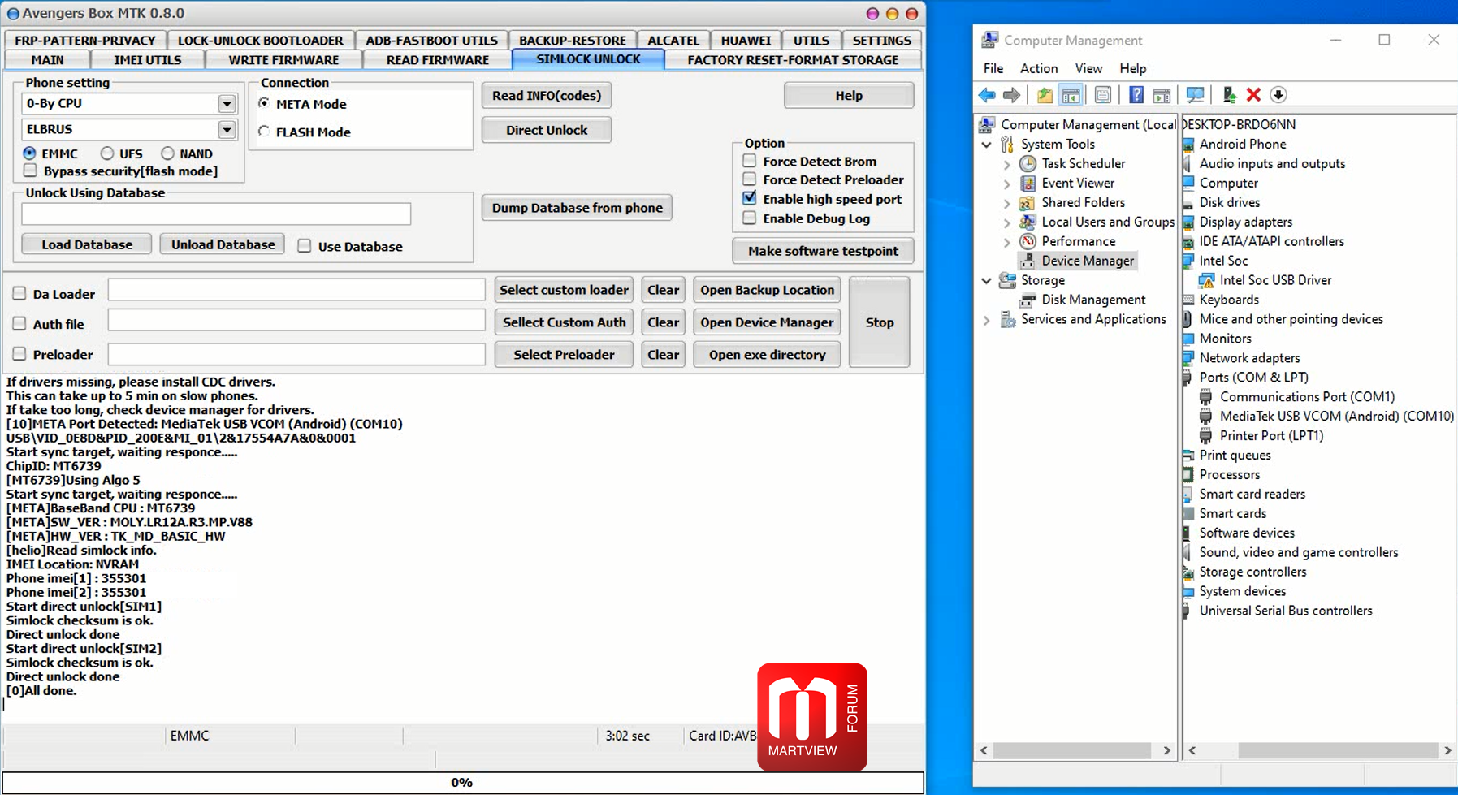Collapse the System Tools tree node
1458x812 pixels.
click(x=986, y=145)
